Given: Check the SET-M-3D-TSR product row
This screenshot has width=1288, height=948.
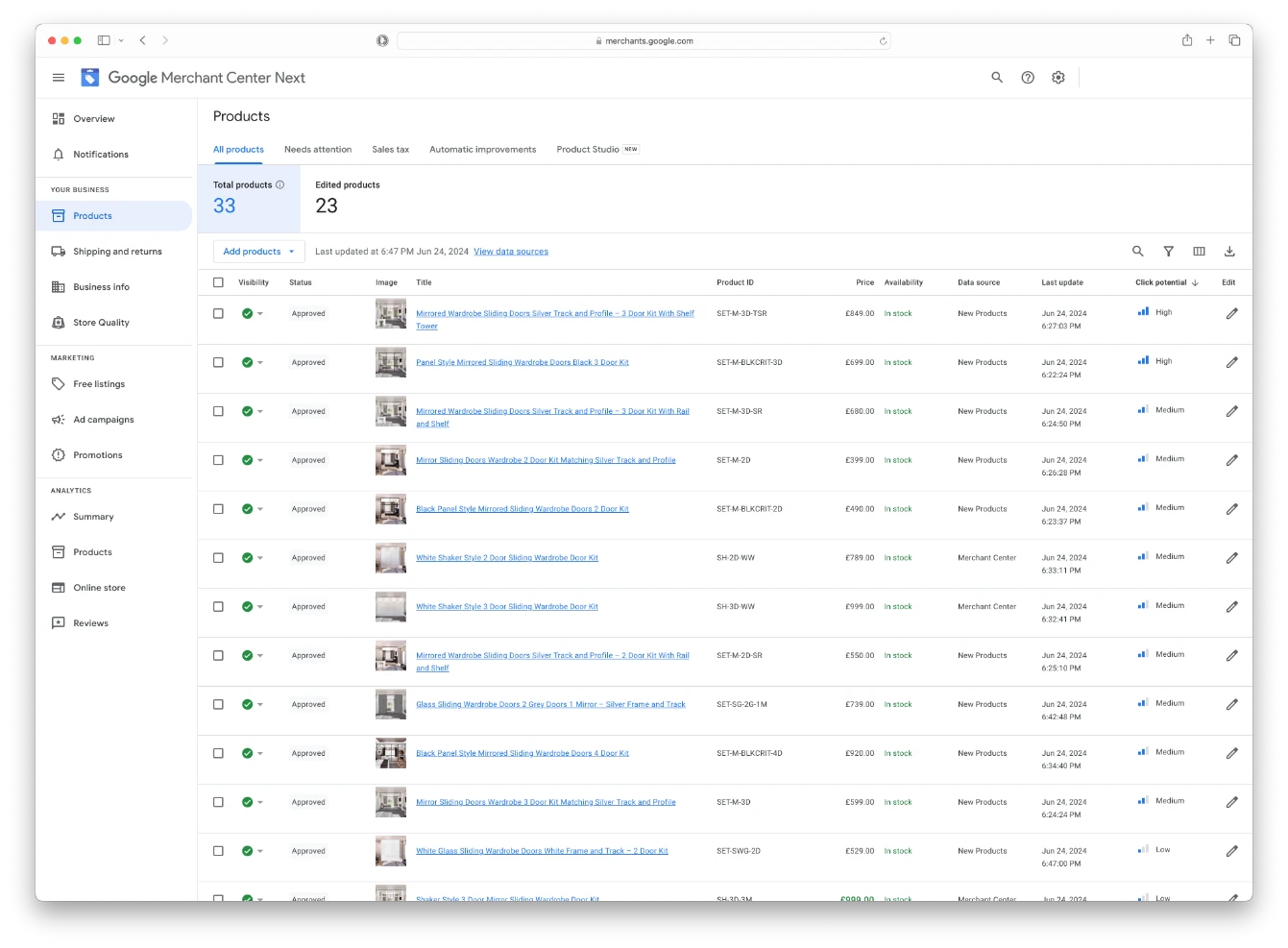Looking at the screenshot, I should [218, 314].
